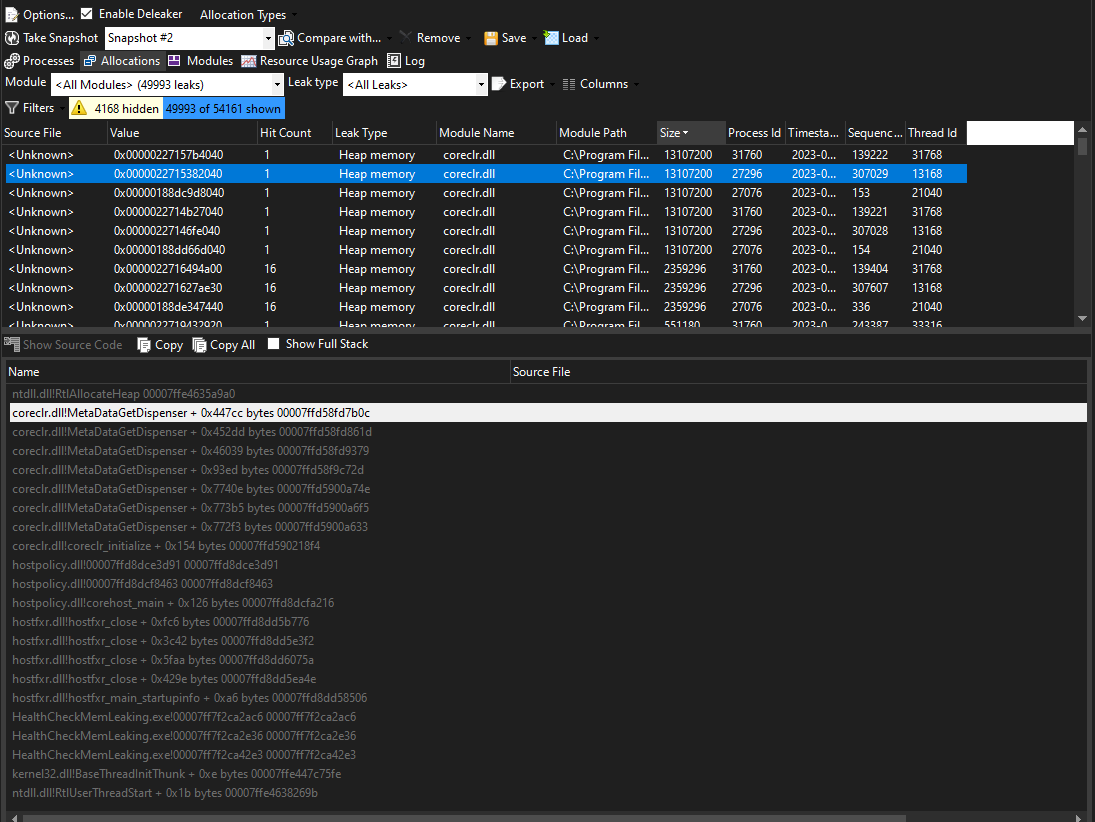Click the Processes gears icon
The height and width of the screenshot is (822, 1095).
coord(12,61)
